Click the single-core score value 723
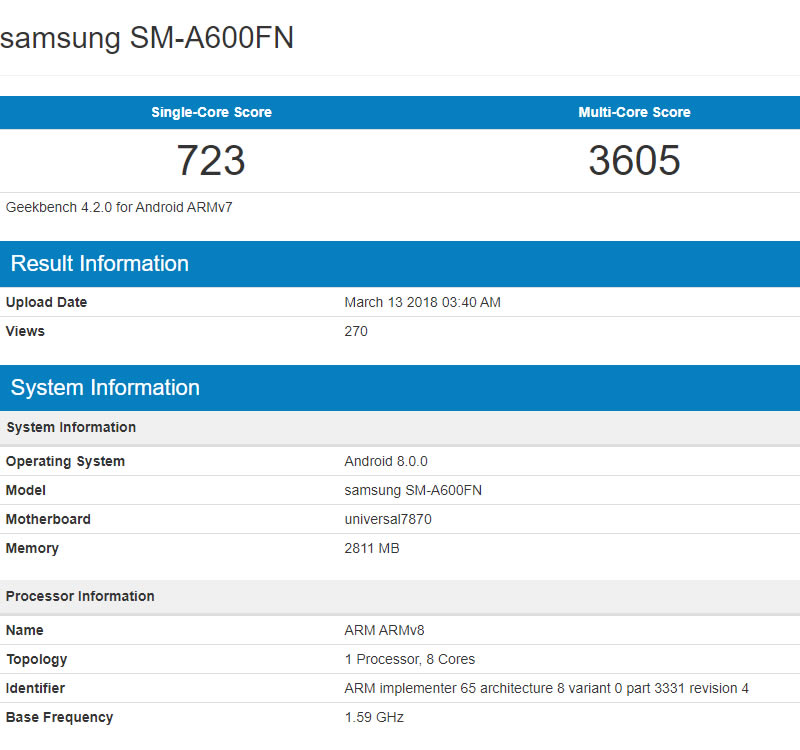This screenshot has height=750, width=800. pos(211,160)
